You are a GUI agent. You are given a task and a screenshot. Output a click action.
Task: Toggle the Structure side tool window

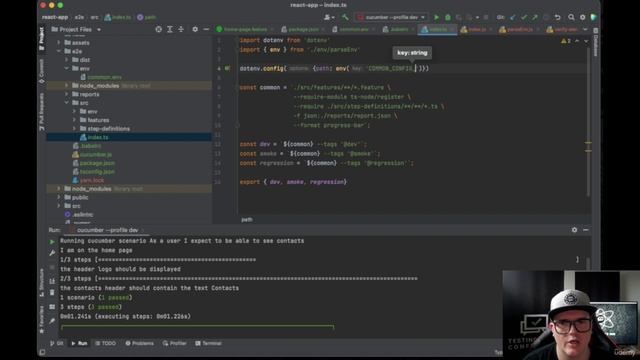(42, 282)
